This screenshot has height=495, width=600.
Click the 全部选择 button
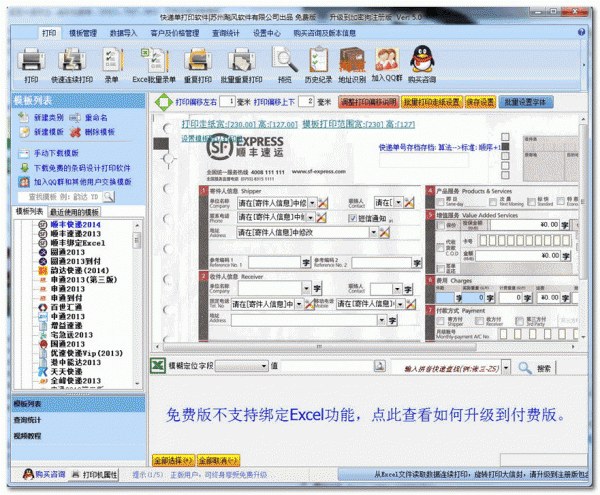click(x=173, y=460)
